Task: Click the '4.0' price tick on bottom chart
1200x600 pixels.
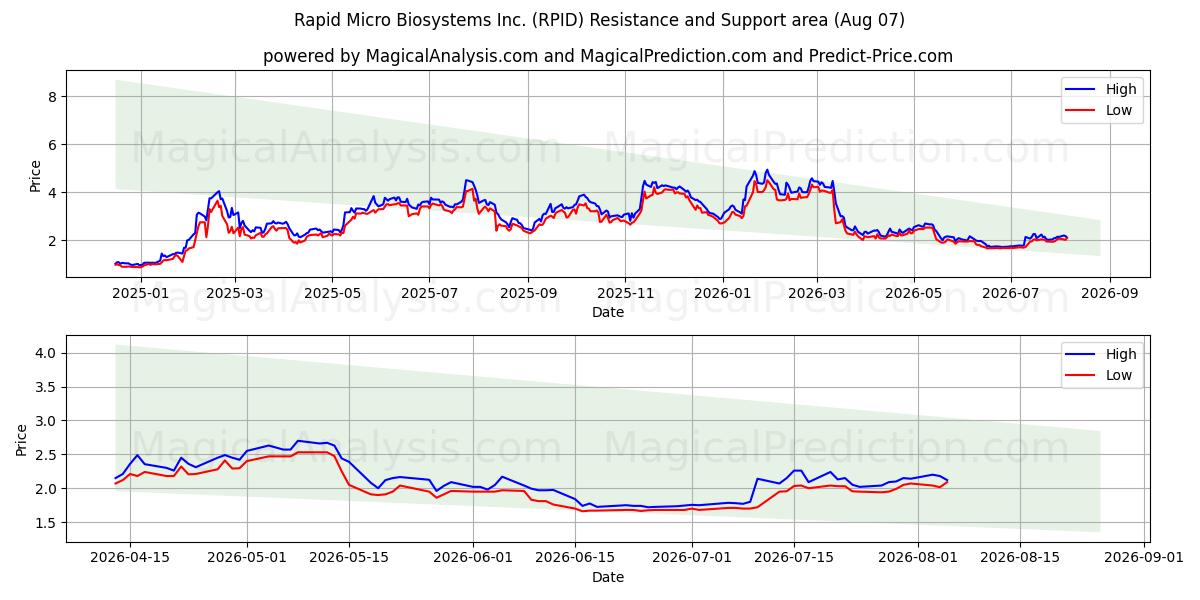Action: (x=47, y=353)
